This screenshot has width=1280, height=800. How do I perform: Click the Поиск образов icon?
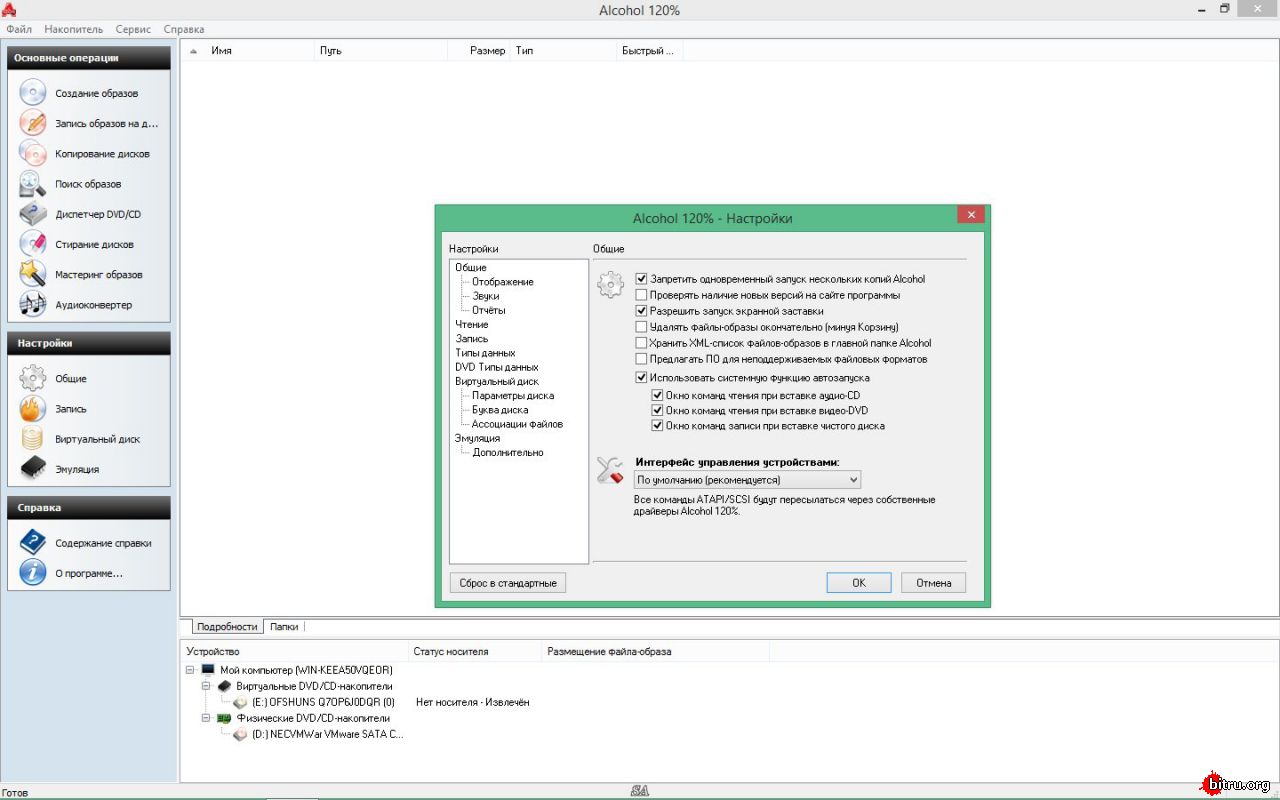click(33, 184)
